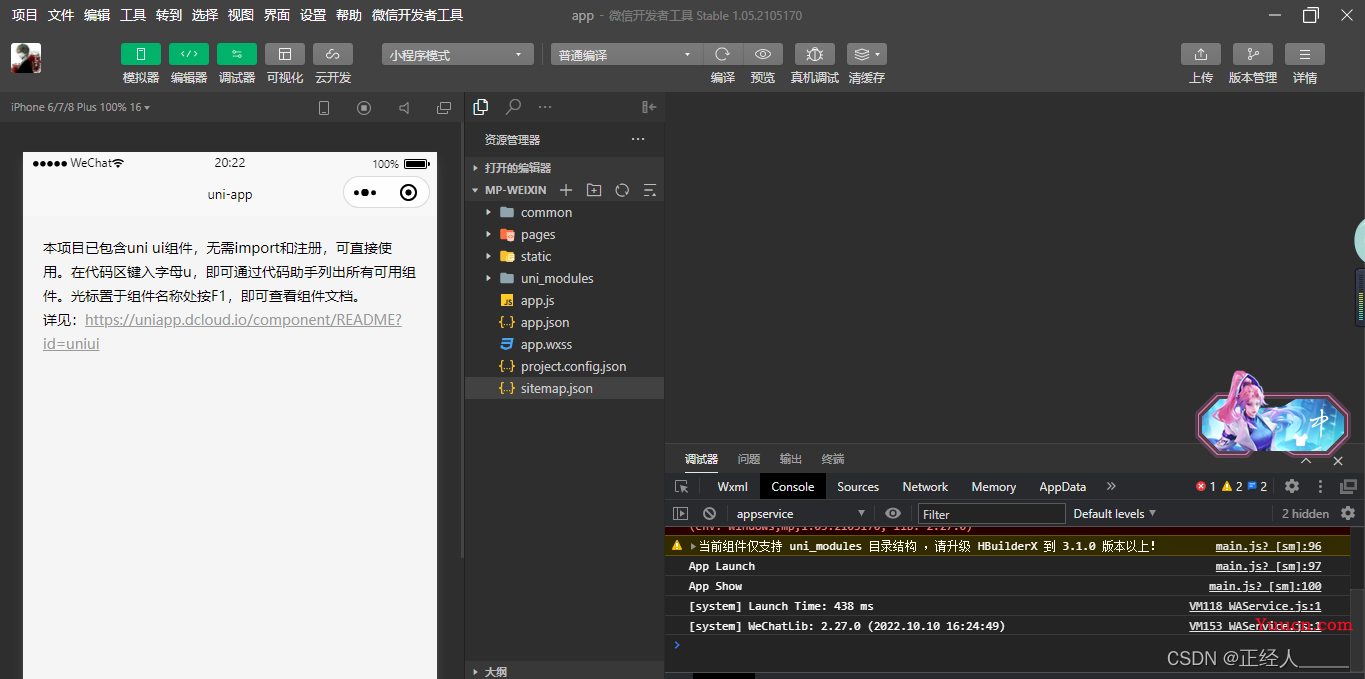Toggle the 调试器 debugger panel button
This screenshot has height=679, width=1365.
[x=237, y=54]
